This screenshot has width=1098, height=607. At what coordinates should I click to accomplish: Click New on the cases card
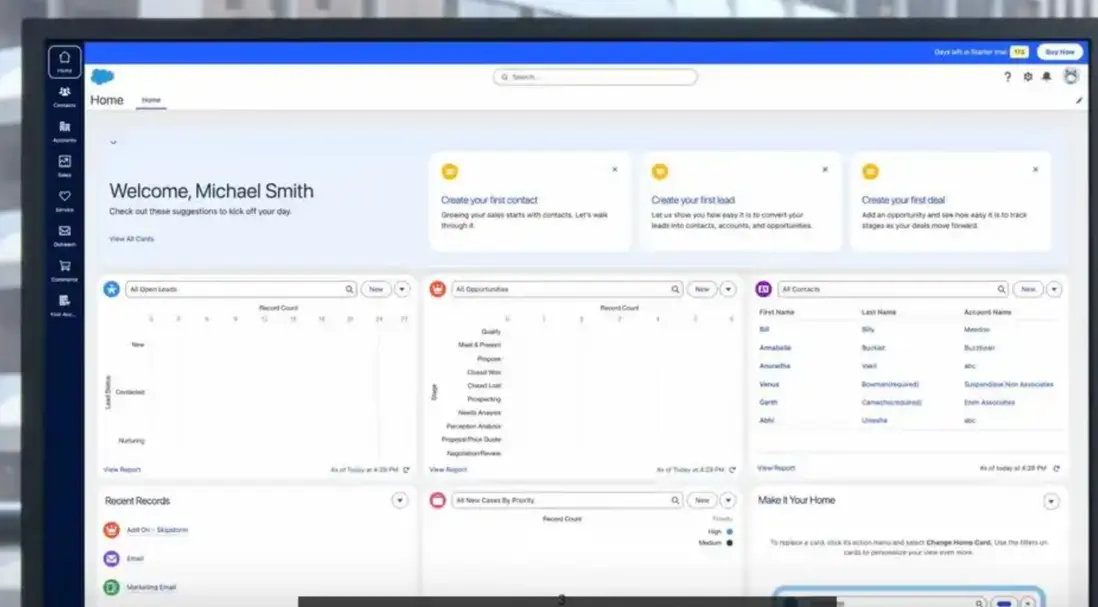tap(702, 500)
